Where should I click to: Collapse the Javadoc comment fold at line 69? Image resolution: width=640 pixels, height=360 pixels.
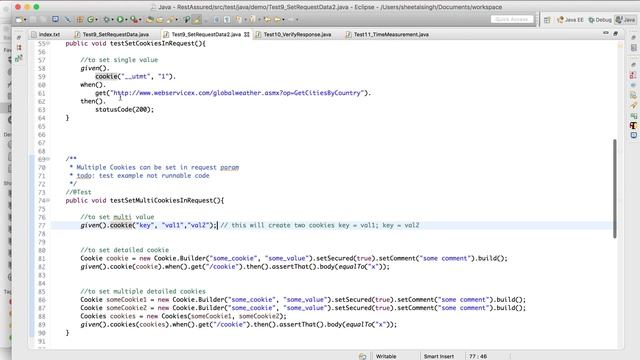tap(48, 159)
